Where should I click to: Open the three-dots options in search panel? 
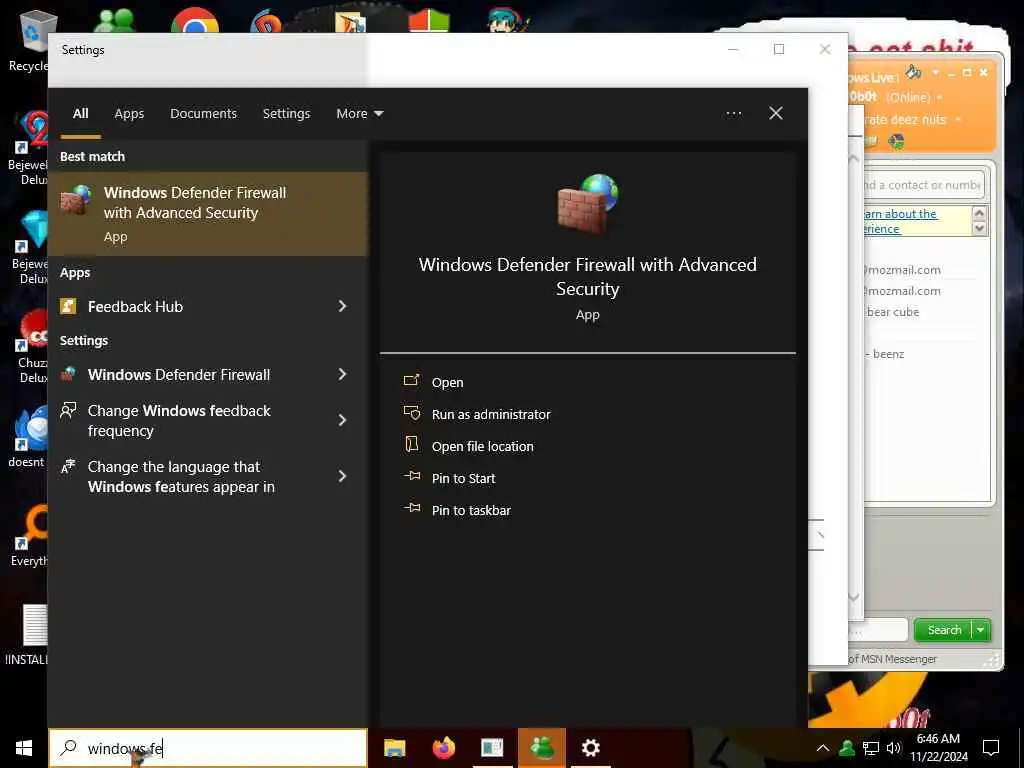pyautogui.click(x=733, y=114)
